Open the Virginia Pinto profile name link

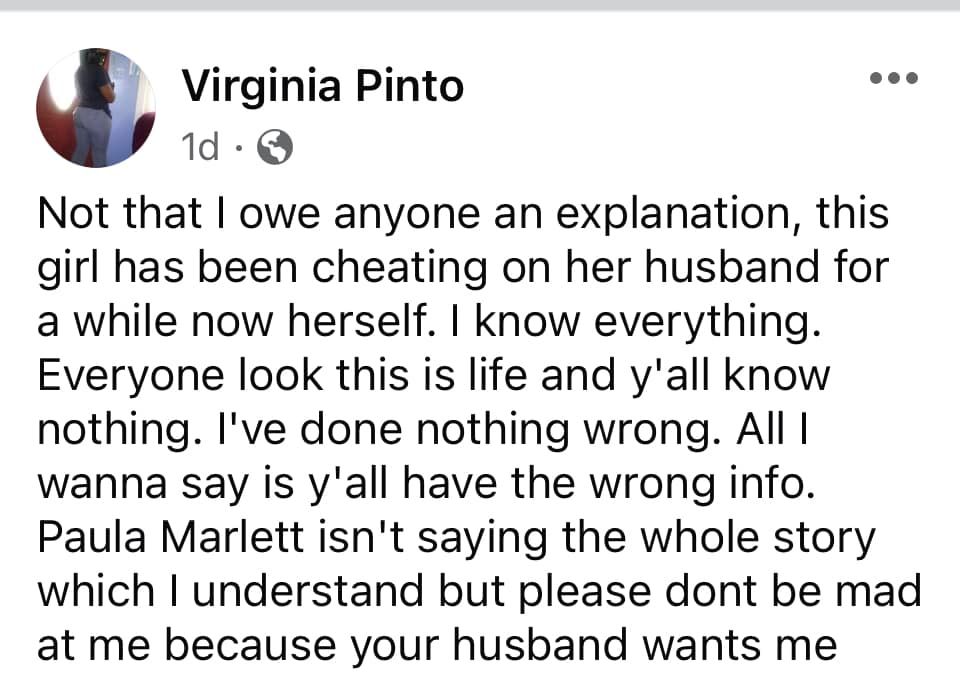click(x=323, y=86)
